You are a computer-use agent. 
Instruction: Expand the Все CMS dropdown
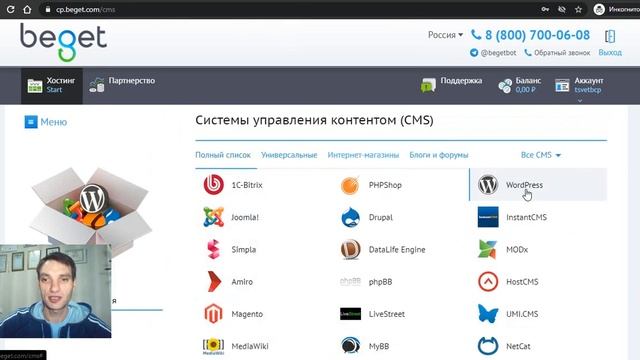540,155
